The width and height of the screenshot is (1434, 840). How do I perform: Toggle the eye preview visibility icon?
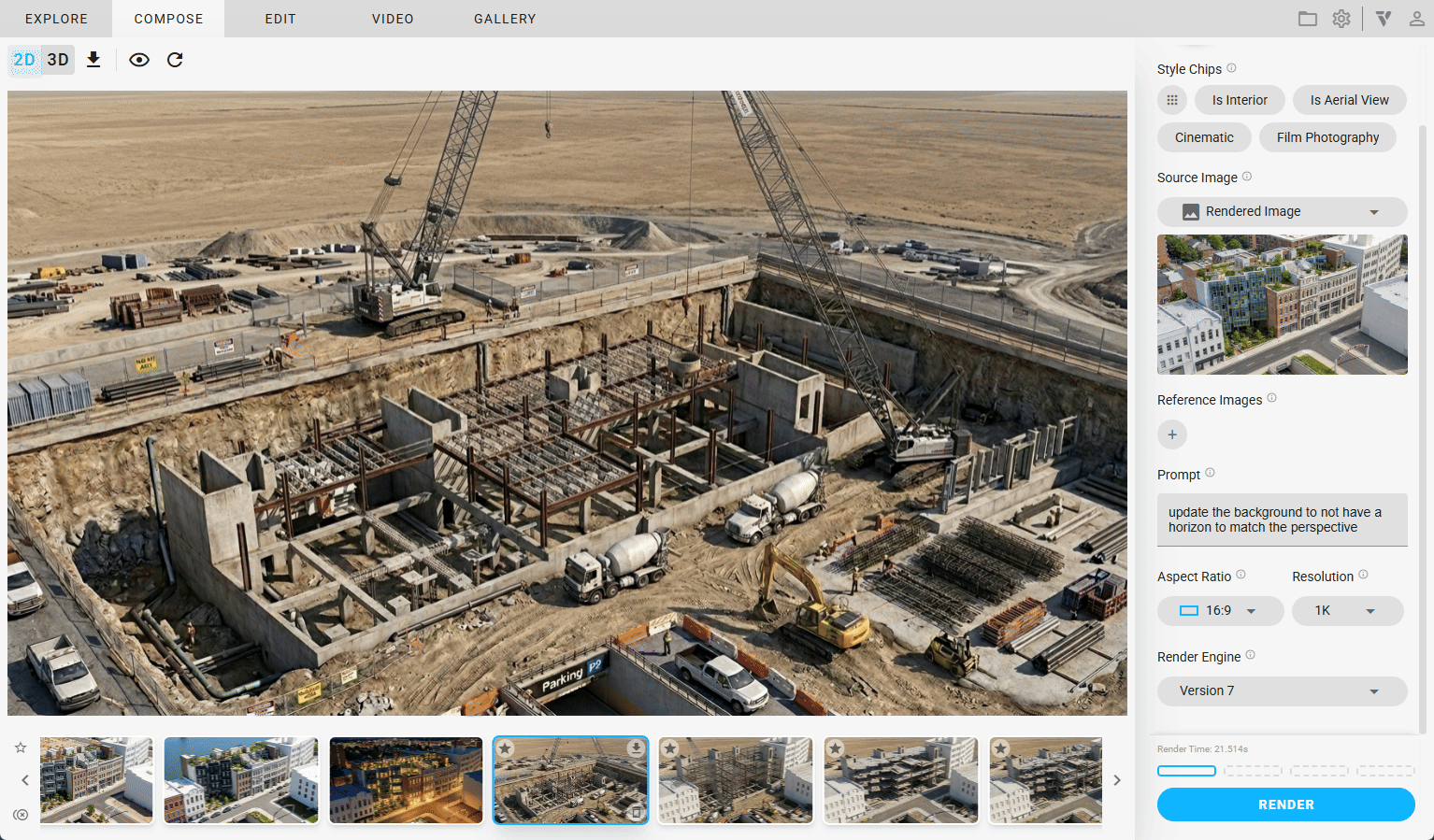(x=139, y=60)
